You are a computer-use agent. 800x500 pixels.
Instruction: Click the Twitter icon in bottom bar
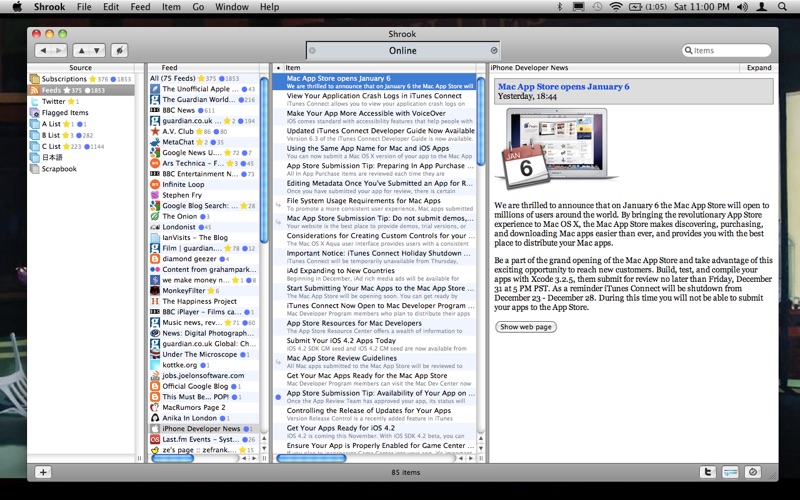tap(708, 472)
